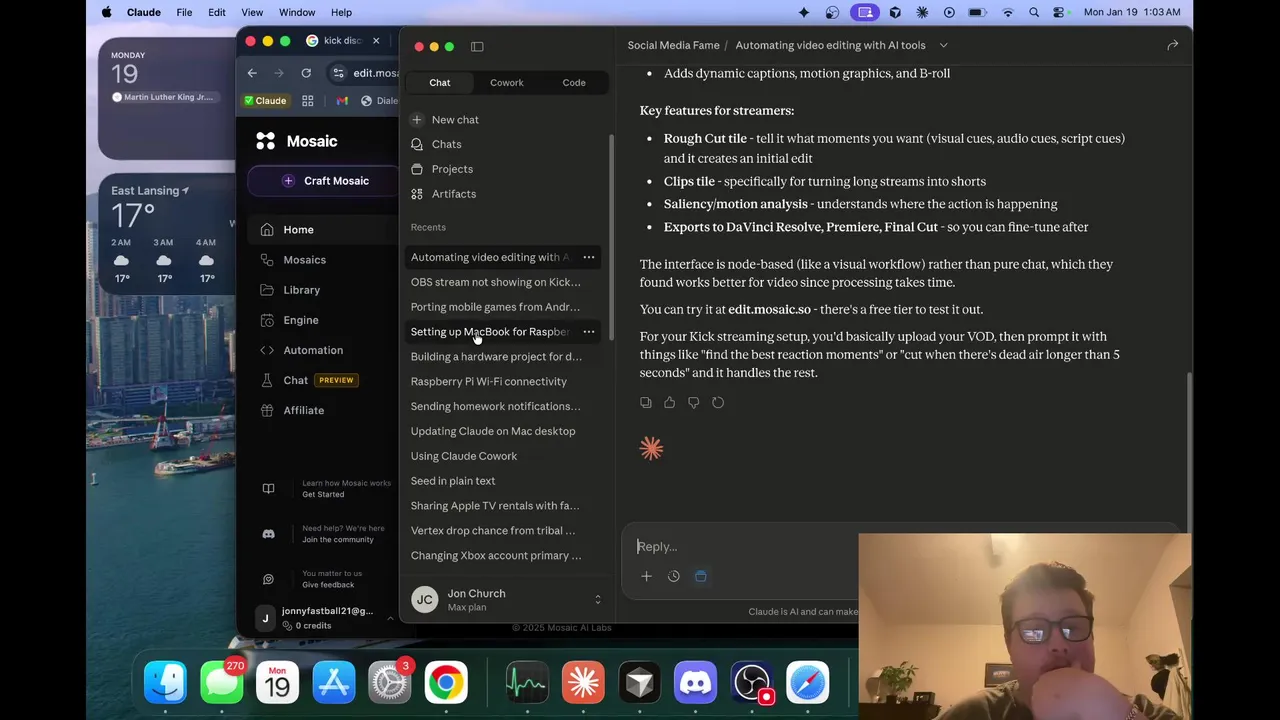Click the clock history icon in reply box
Viewport: 1280px width, 720px height.
673,576
